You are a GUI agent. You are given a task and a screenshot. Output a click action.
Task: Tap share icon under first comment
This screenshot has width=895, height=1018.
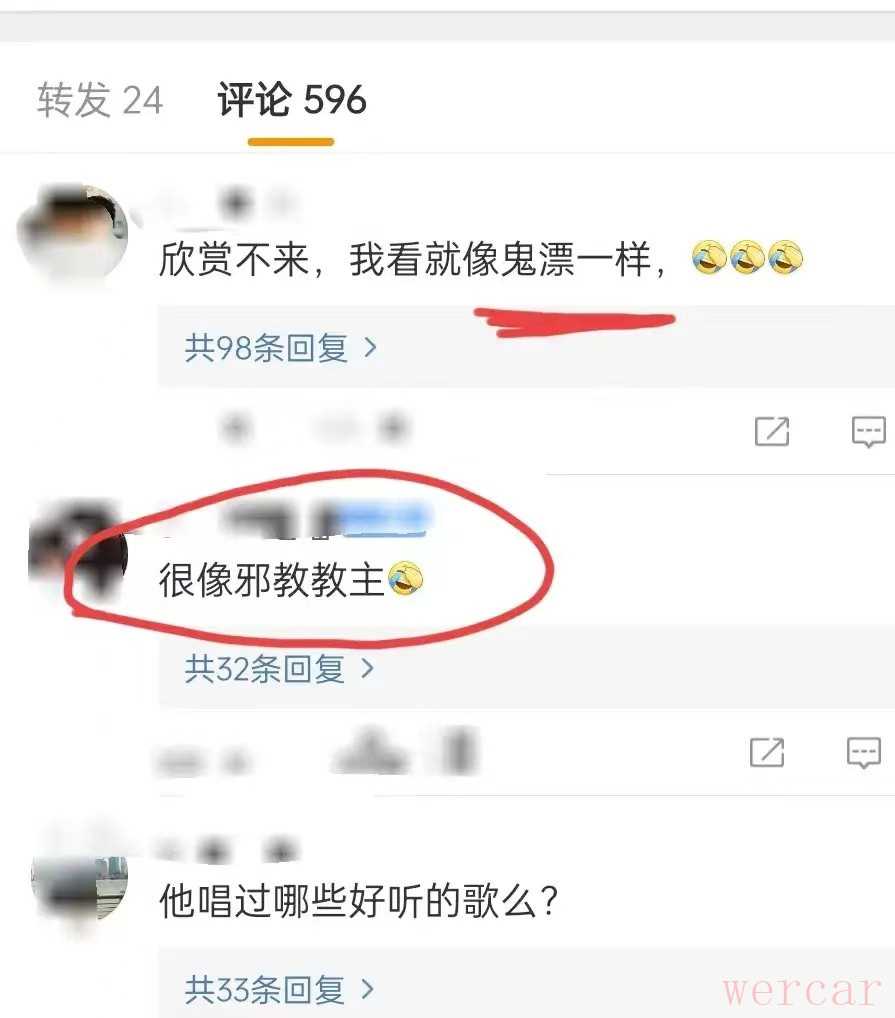tap(772, 431)
